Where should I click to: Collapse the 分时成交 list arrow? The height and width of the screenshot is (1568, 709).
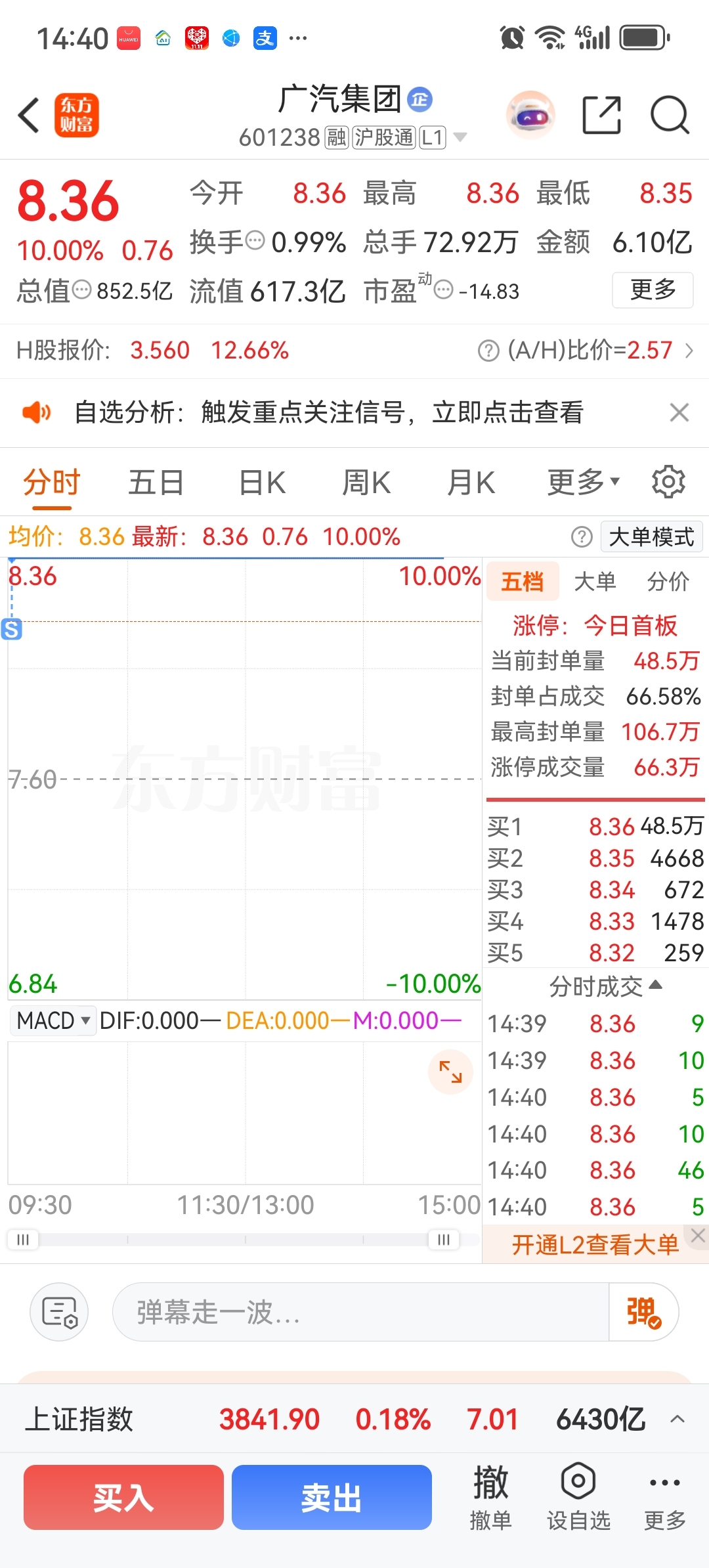[x=656, y=985]
